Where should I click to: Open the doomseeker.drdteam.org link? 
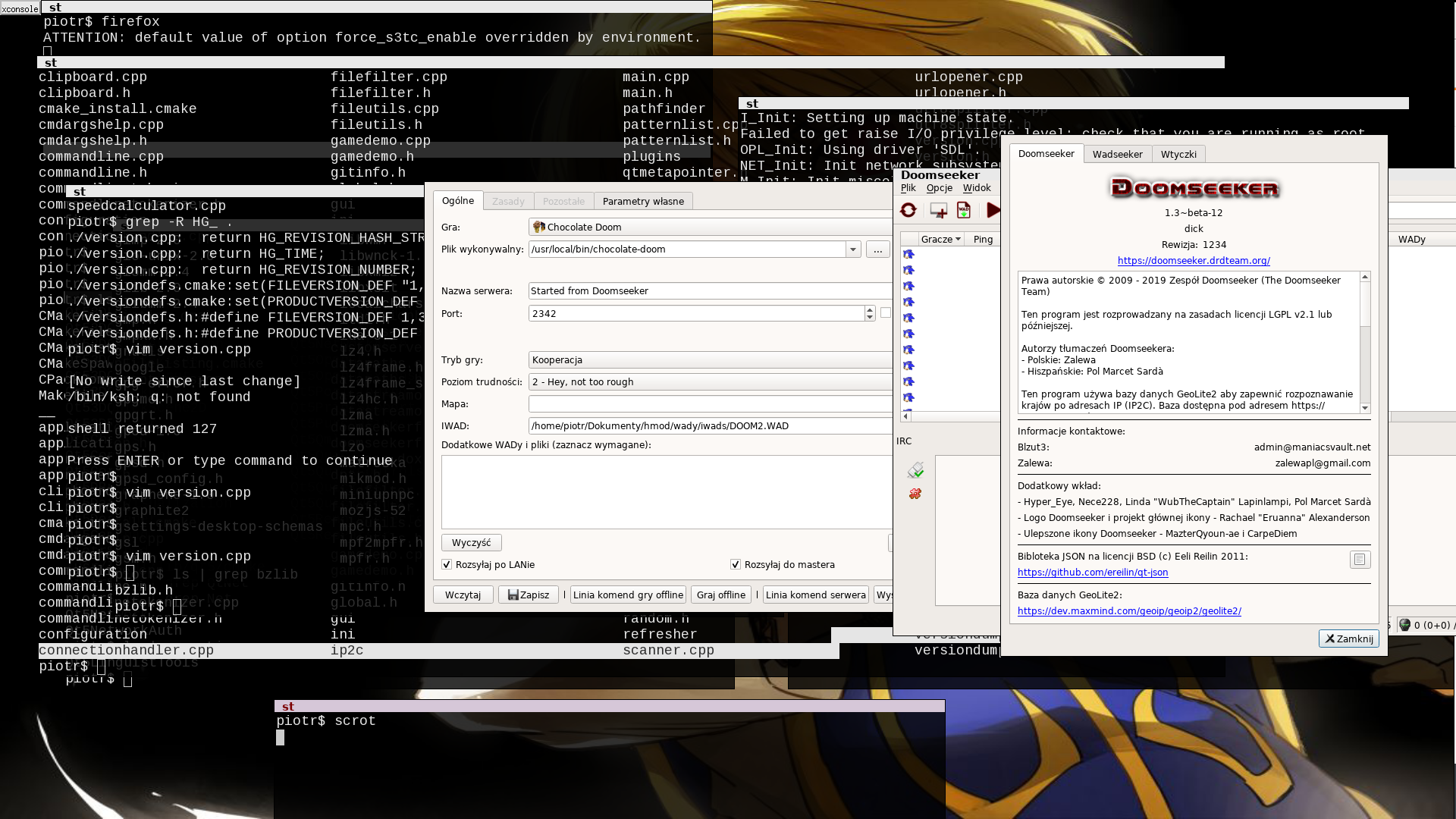(x=1193, y=261)
